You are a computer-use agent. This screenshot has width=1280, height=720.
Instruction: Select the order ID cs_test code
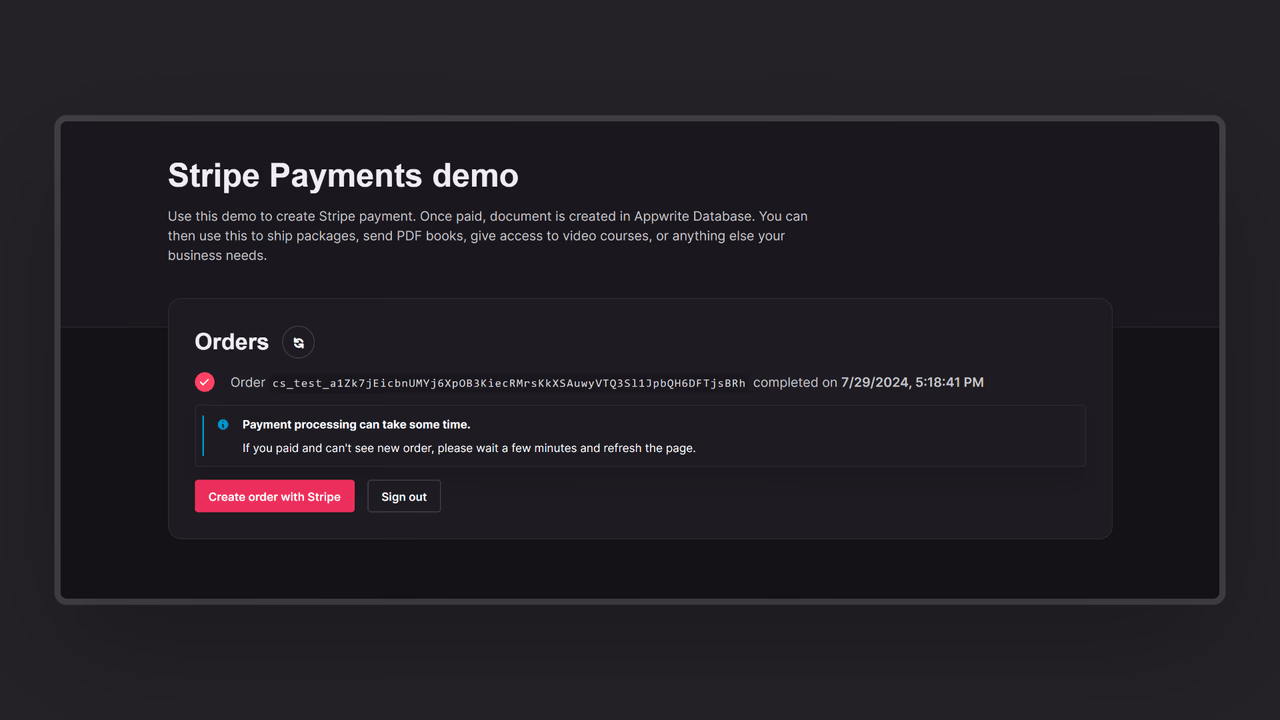click(x=509, y=383)
